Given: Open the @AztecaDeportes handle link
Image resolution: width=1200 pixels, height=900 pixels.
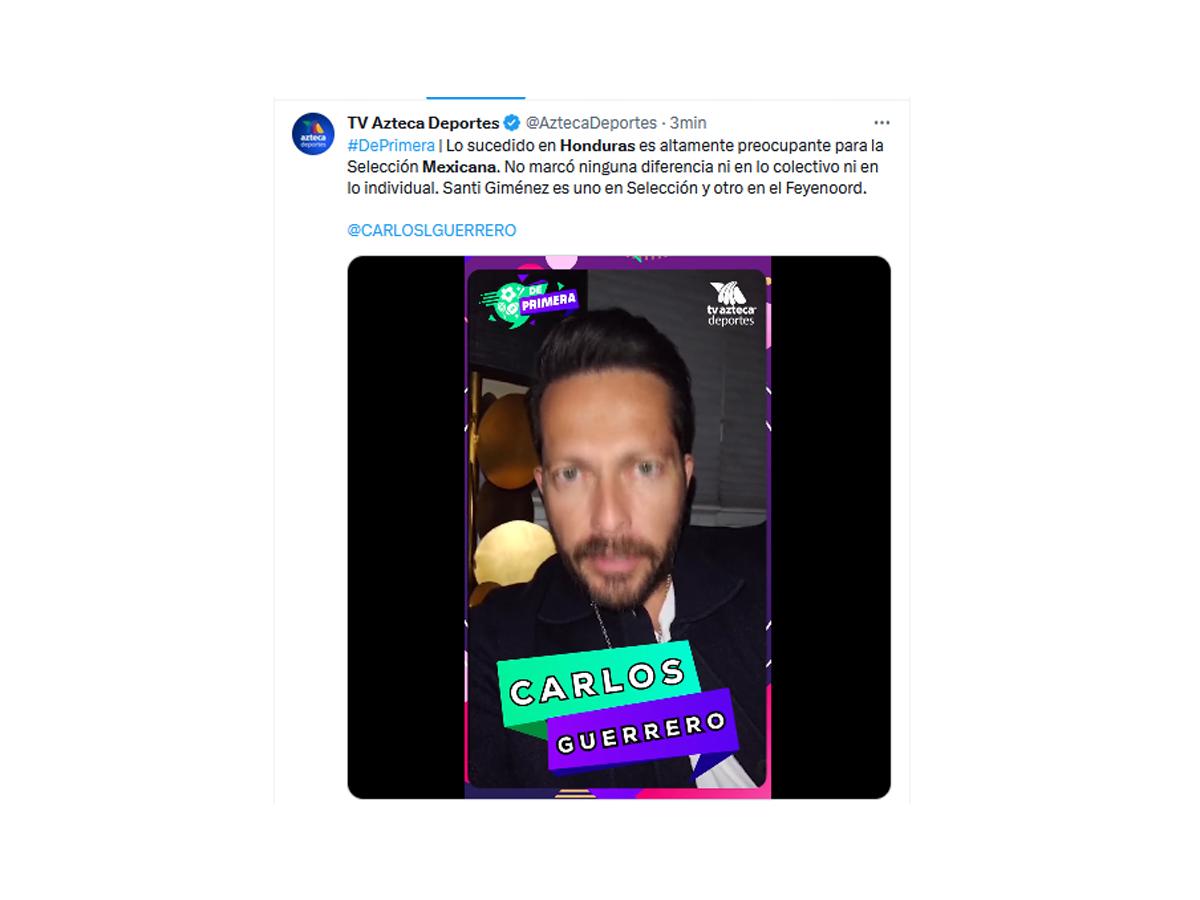Looking at the screenshot, I should tap(591, 123).
